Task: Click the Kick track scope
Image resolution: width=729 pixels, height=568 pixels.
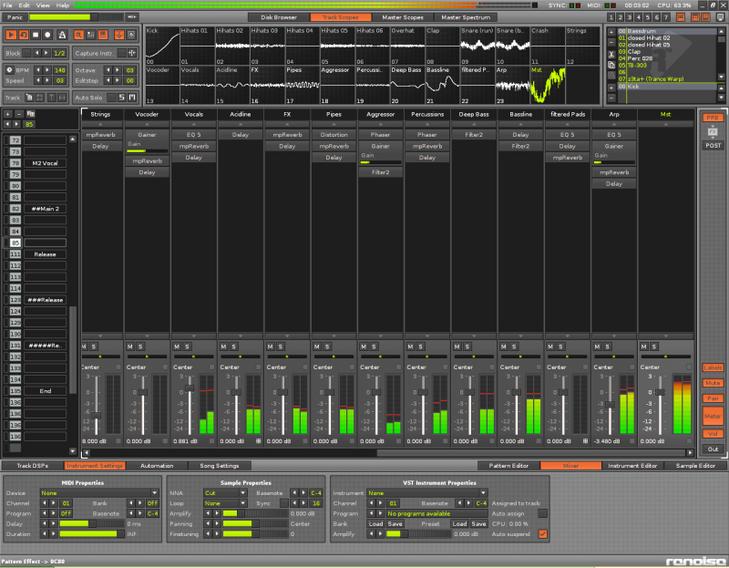Action: point(160,47)
